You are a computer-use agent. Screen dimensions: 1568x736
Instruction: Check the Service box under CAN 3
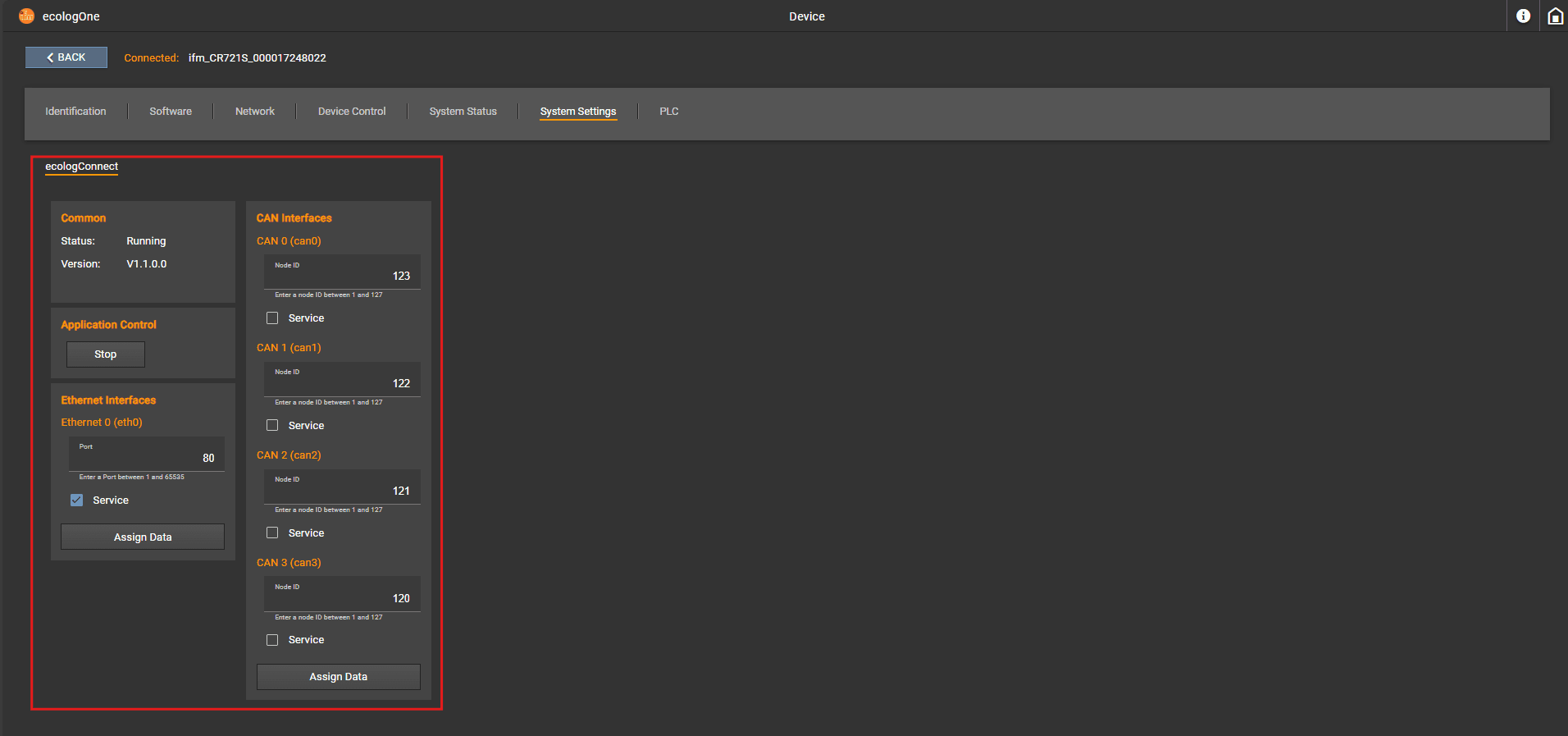pos(272,640)
